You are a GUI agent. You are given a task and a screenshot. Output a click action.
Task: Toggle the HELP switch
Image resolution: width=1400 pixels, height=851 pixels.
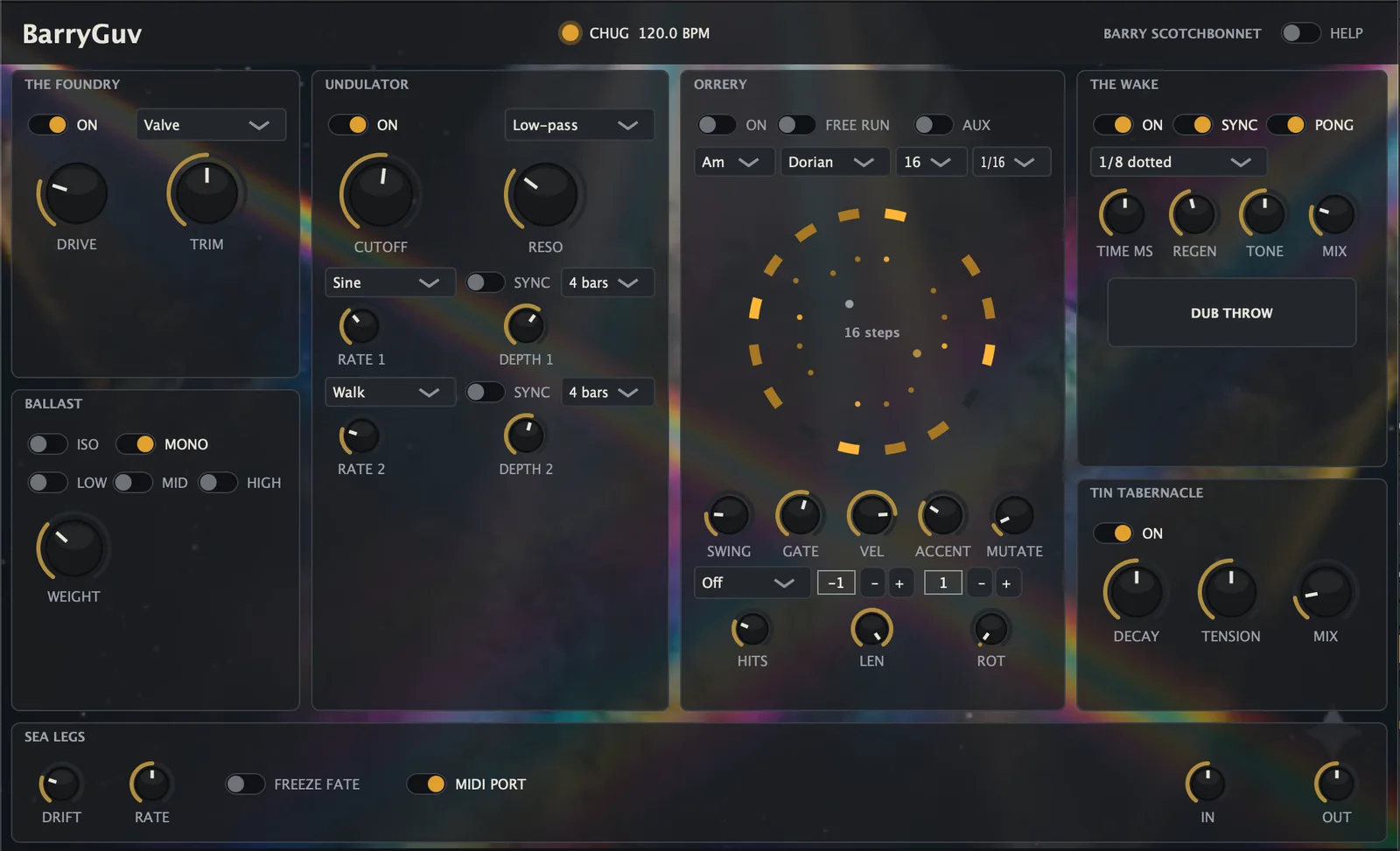coord(1300,33)
